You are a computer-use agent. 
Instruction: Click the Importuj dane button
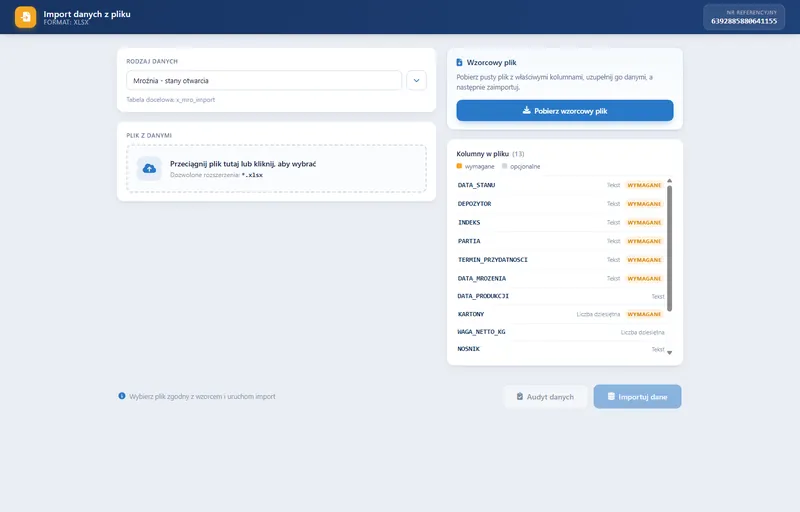[637, 397]
